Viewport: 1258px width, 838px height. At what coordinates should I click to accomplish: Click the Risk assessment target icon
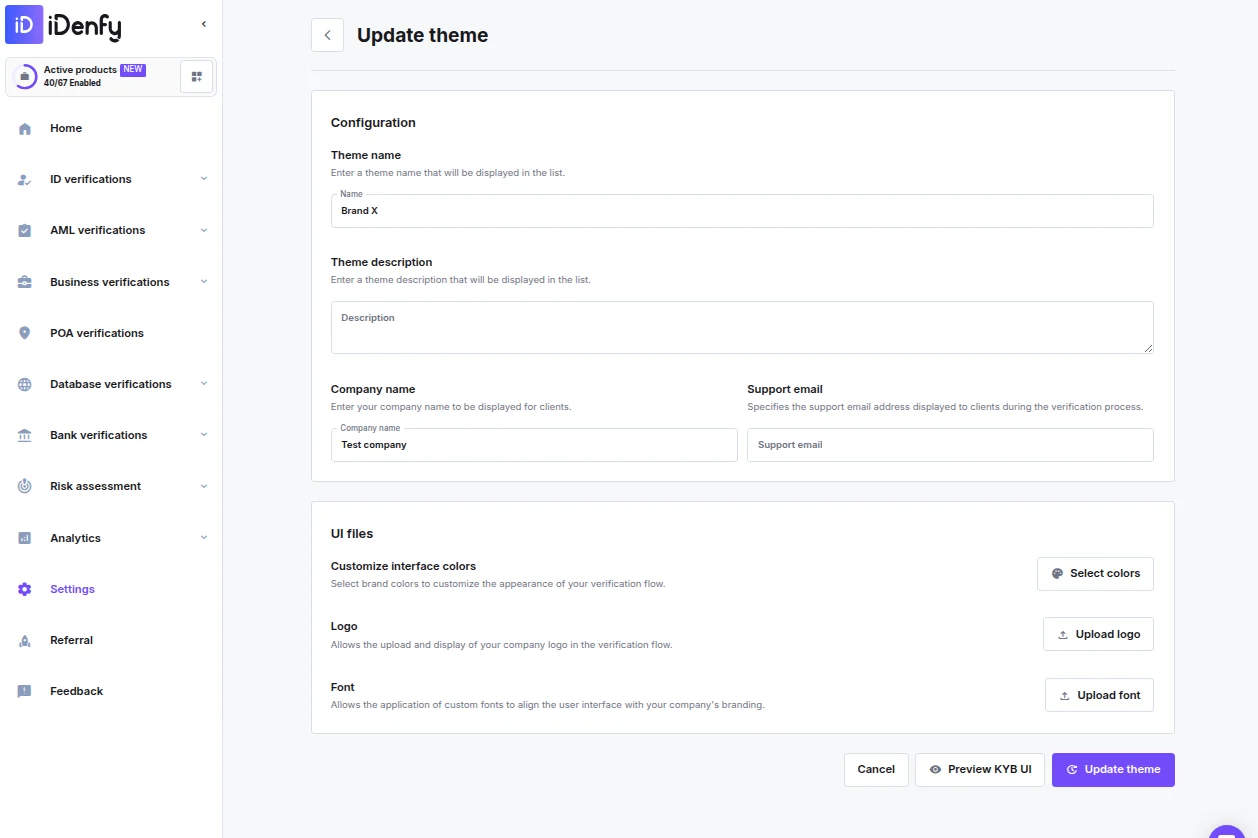click(x=25, y=487)
